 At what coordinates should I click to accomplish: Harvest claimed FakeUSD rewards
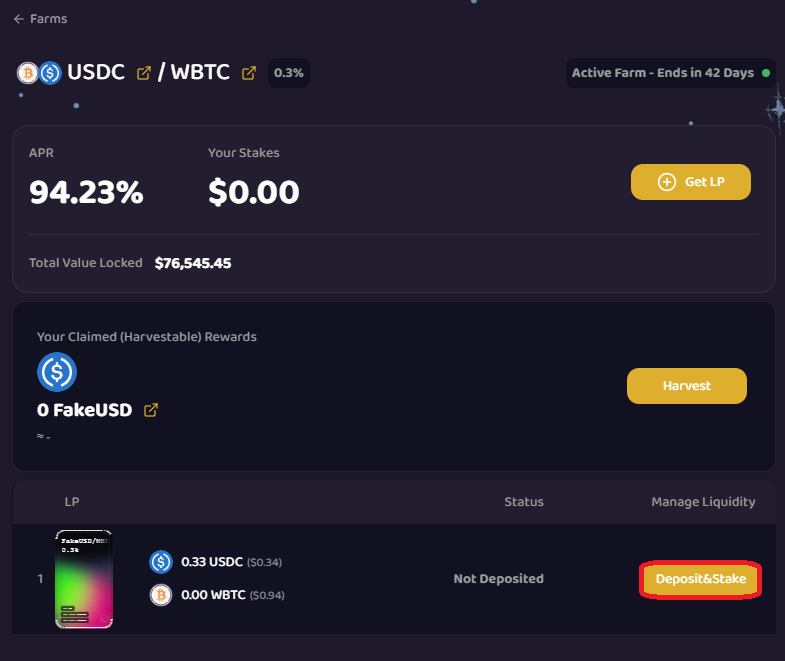click(x=686, y=386)
